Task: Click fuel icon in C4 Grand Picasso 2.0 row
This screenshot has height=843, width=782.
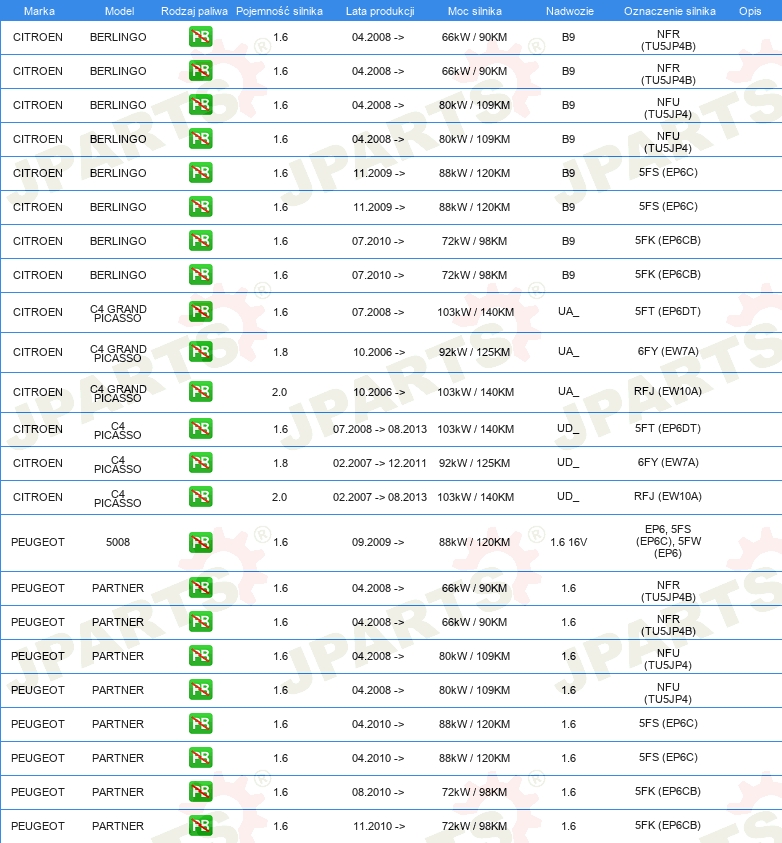Action: pos(200,391)
